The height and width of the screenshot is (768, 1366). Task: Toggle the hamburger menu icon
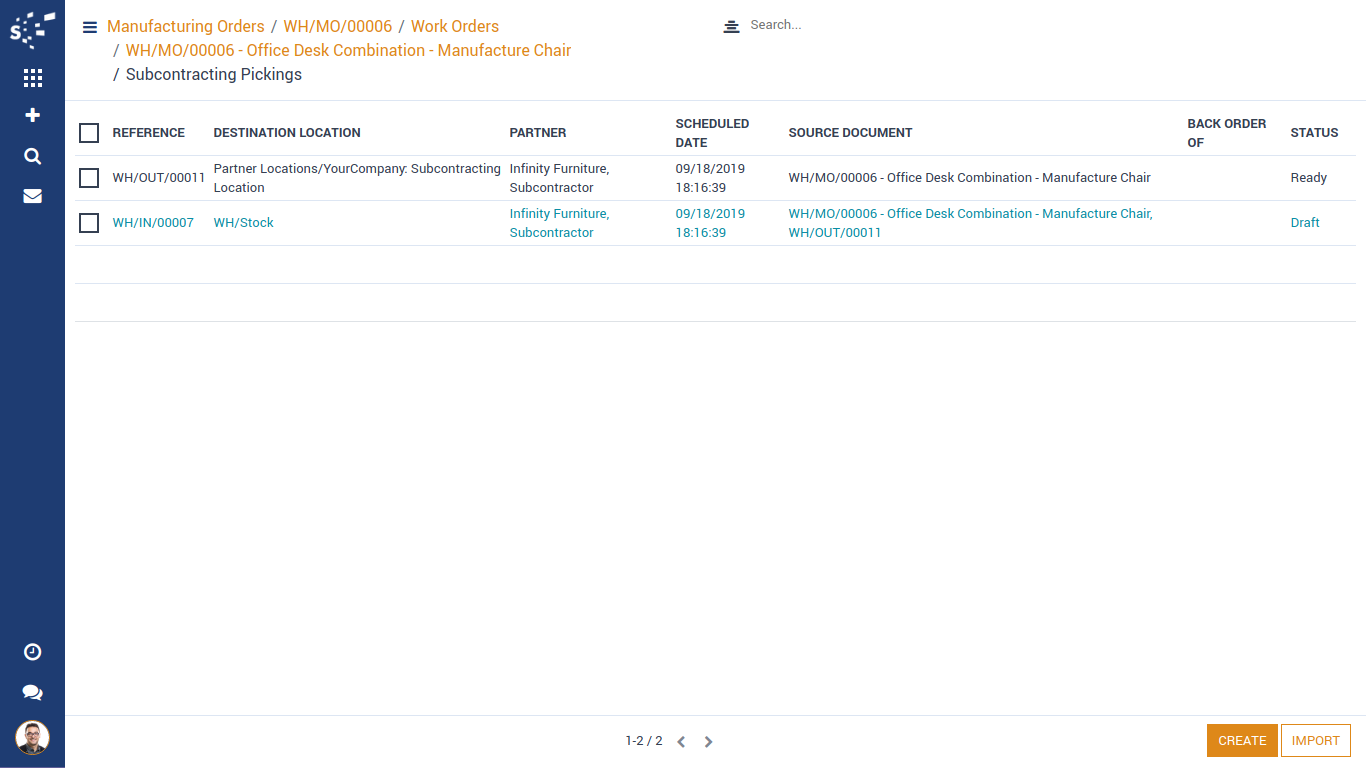click(90, 27)
